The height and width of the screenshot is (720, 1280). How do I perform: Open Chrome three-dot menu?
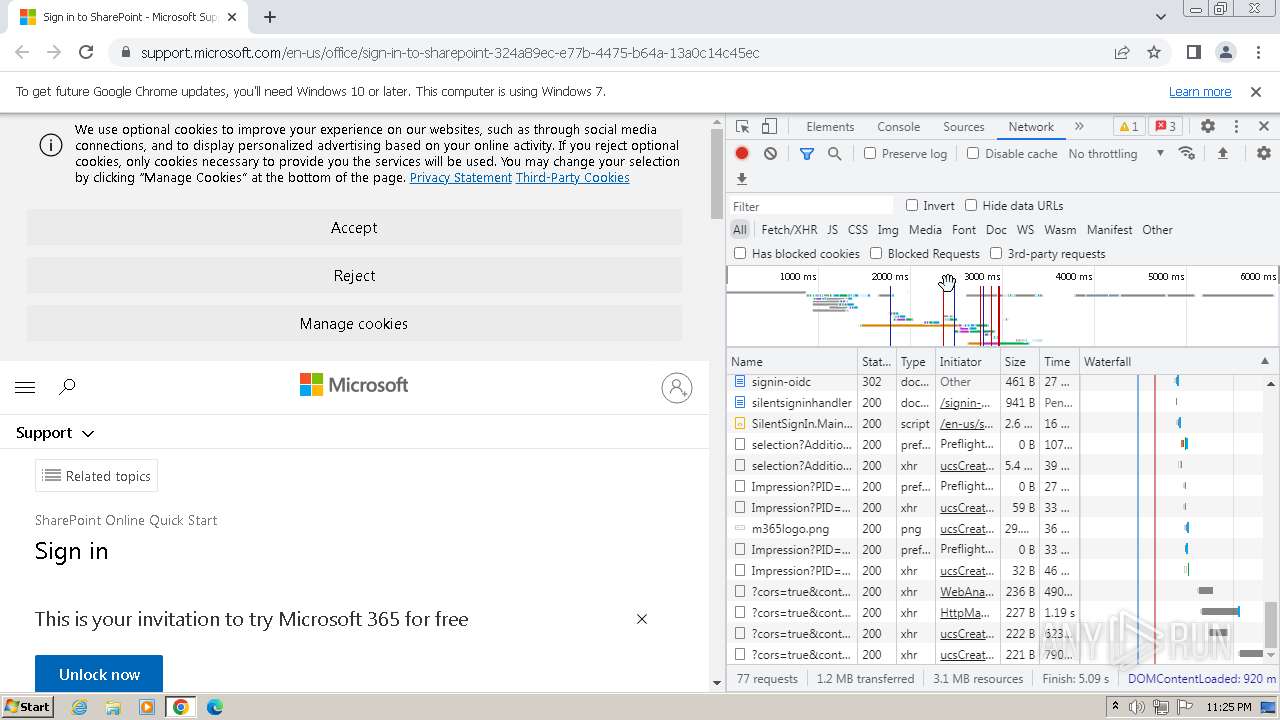pyautogui.click(x=1258, y=52)
